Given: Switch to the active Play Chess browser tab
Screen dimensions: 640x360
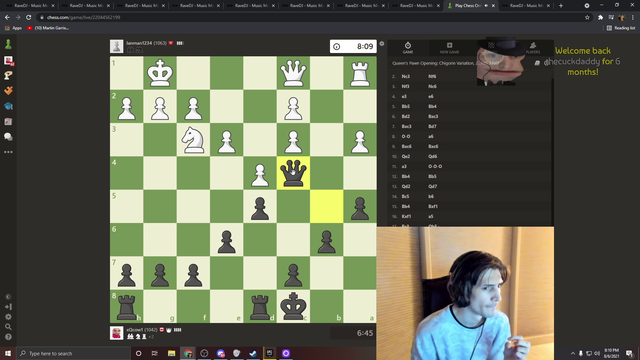Looking at the screenshot, I should 470,6.
